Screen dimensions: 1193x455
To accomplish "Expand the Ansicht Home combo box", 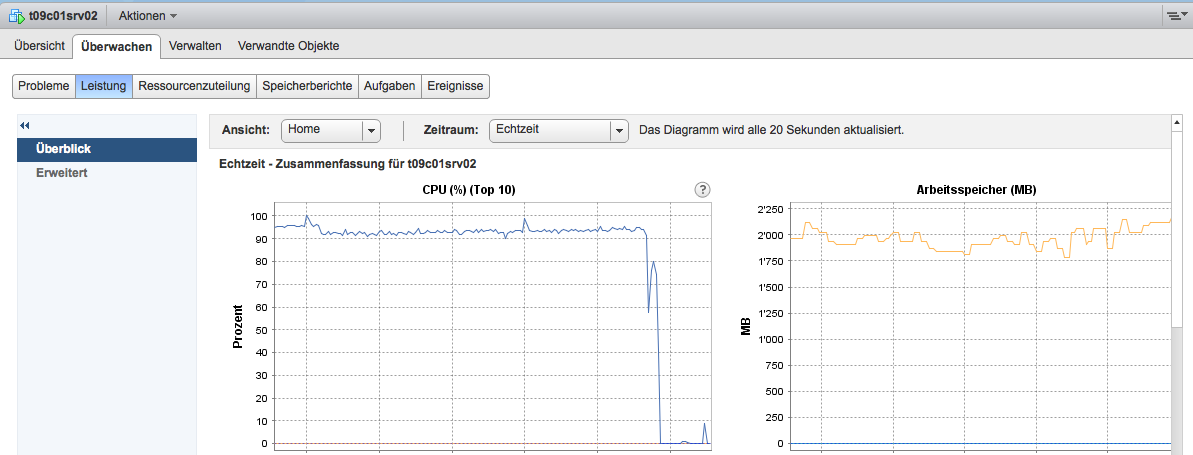I will pos(371,130).
